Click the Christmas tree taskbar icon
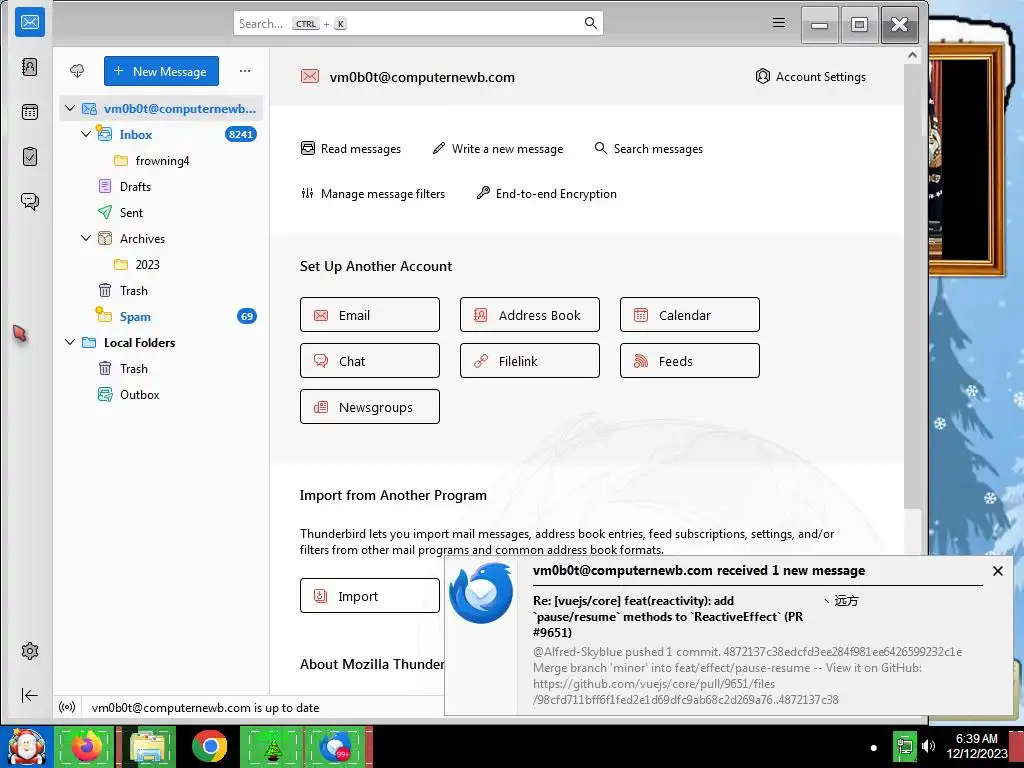This screenshot has width=1024, height=768. point(272,746)
